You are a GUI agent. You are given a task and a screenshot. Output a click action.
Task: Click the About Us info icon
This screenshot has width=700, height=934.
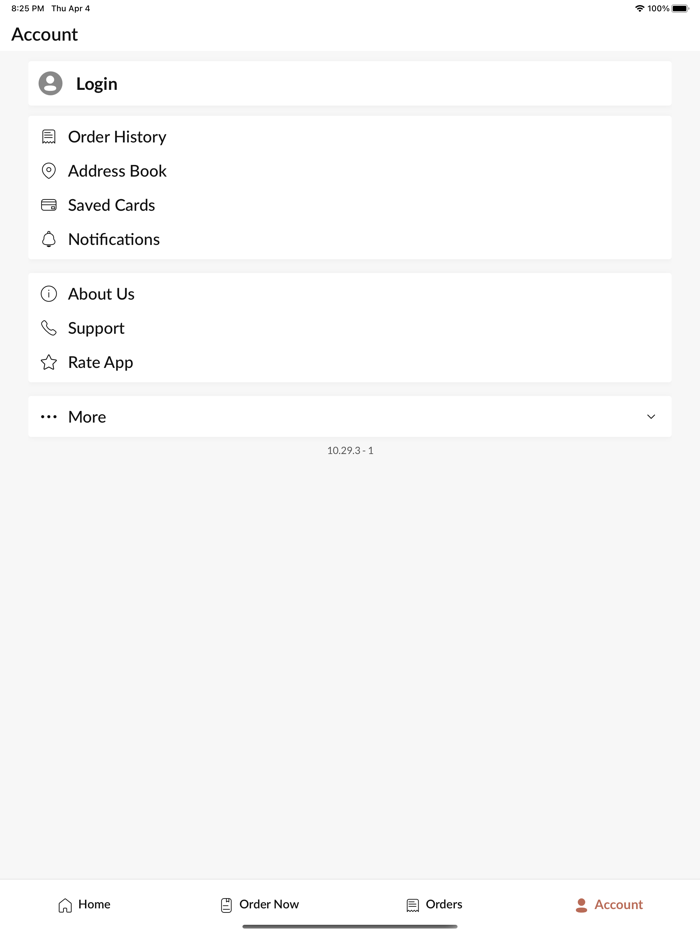(49, 294)
